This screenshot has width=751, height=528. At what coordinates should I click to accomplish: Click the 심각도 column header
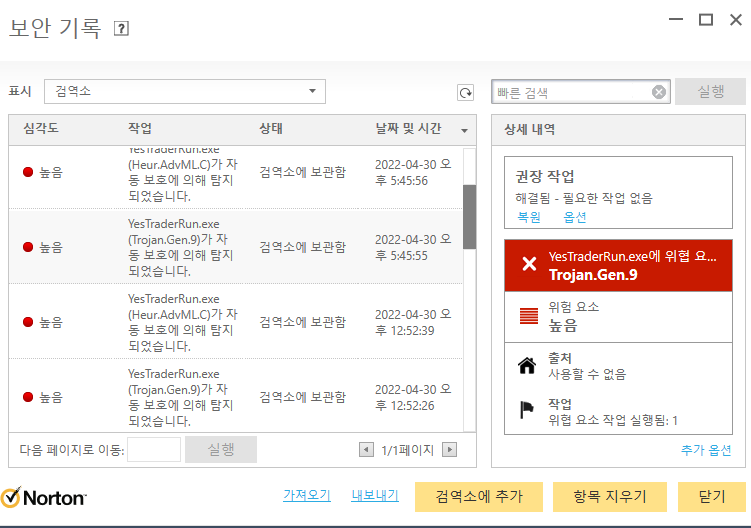point(40,129)
